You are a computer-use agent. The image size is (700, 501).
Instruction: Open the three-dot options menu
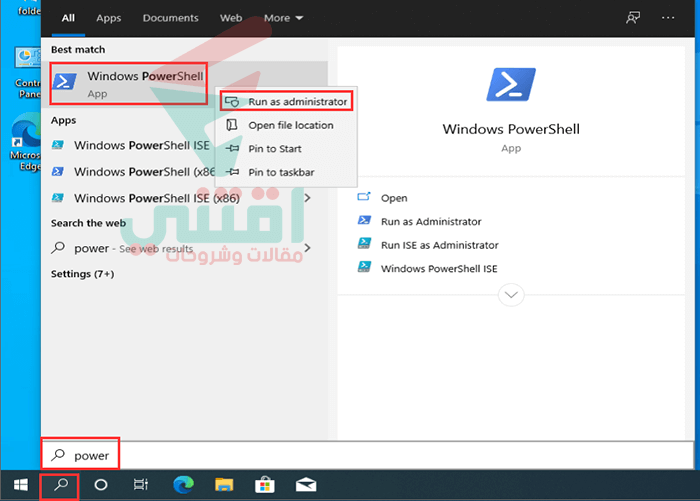[x=668, y=18]
